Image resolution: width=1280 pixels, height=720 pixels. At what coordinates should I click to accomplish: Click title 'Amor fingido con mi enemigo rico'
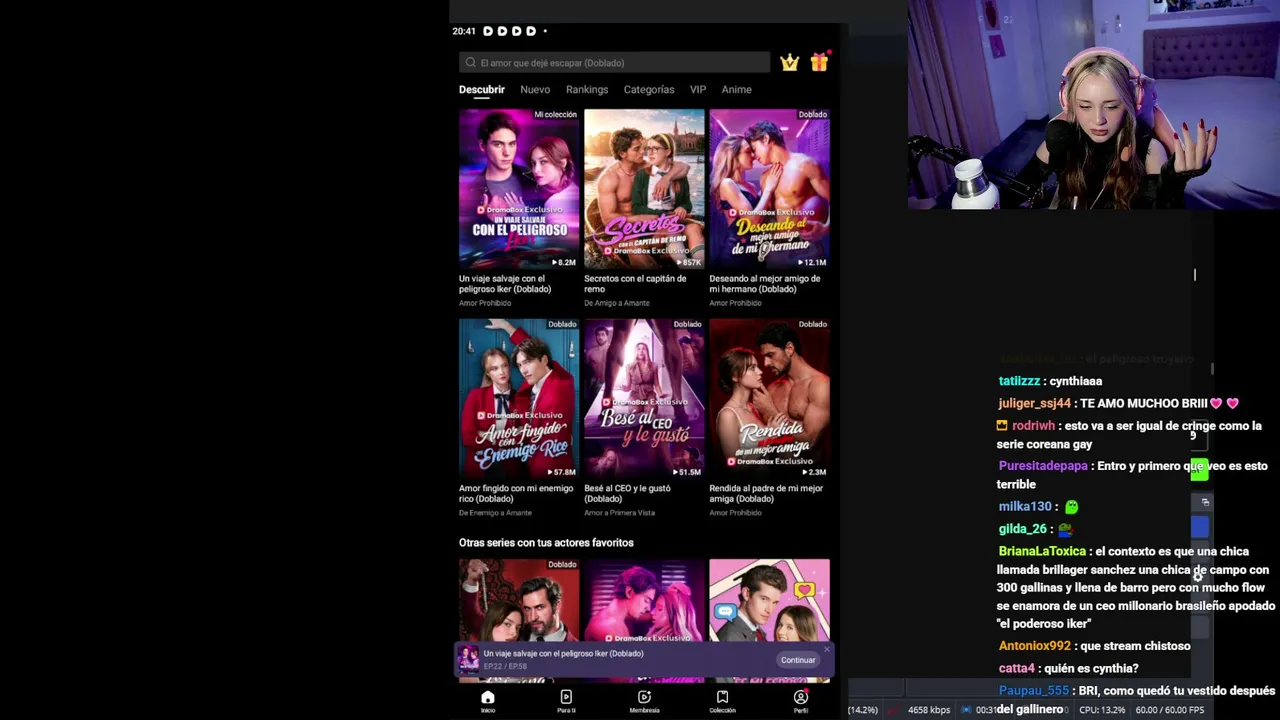[x=516, y=494]
